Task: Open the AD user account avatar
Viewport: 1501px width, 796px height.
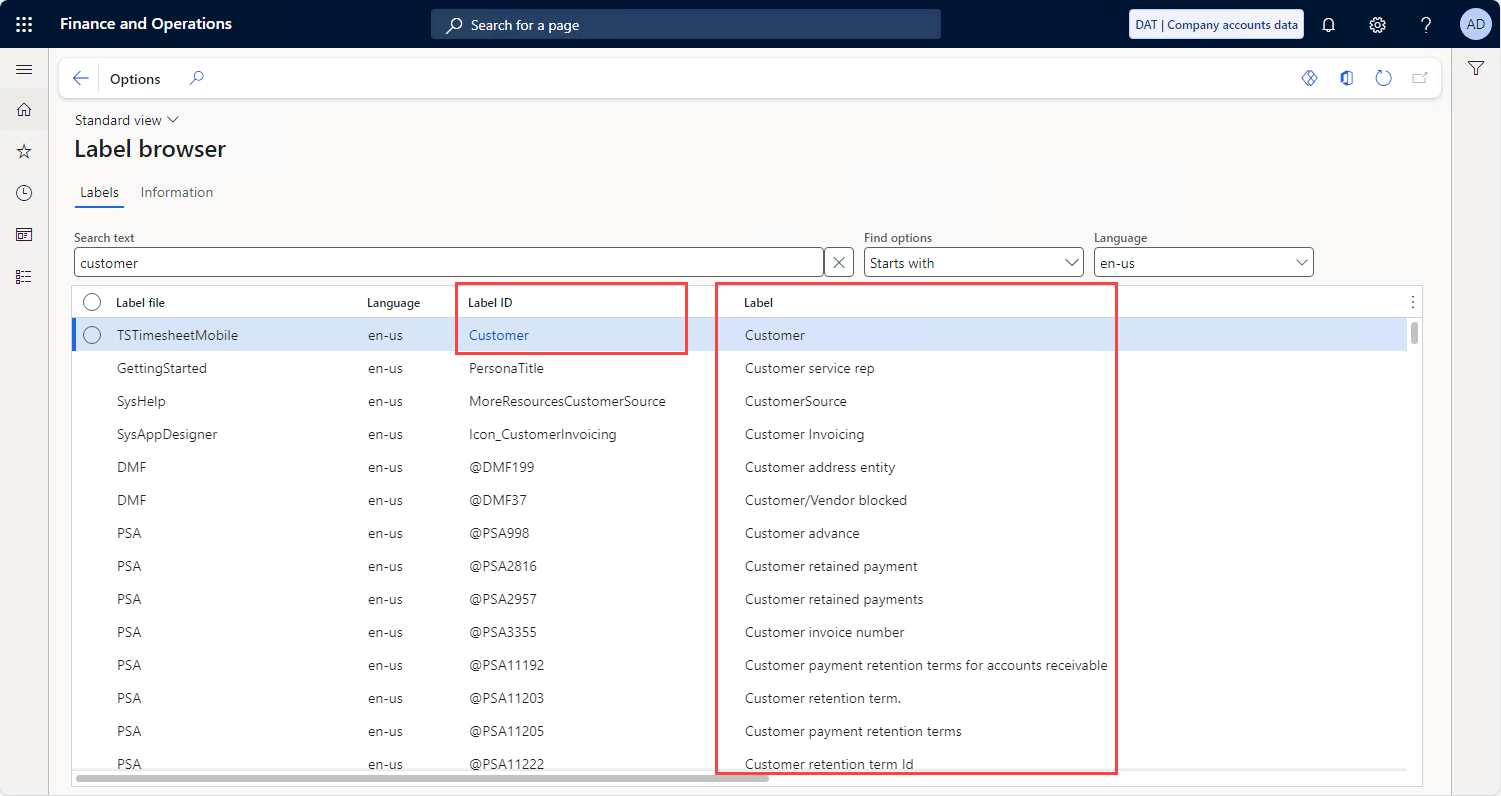Action: tap(1476, 24)
